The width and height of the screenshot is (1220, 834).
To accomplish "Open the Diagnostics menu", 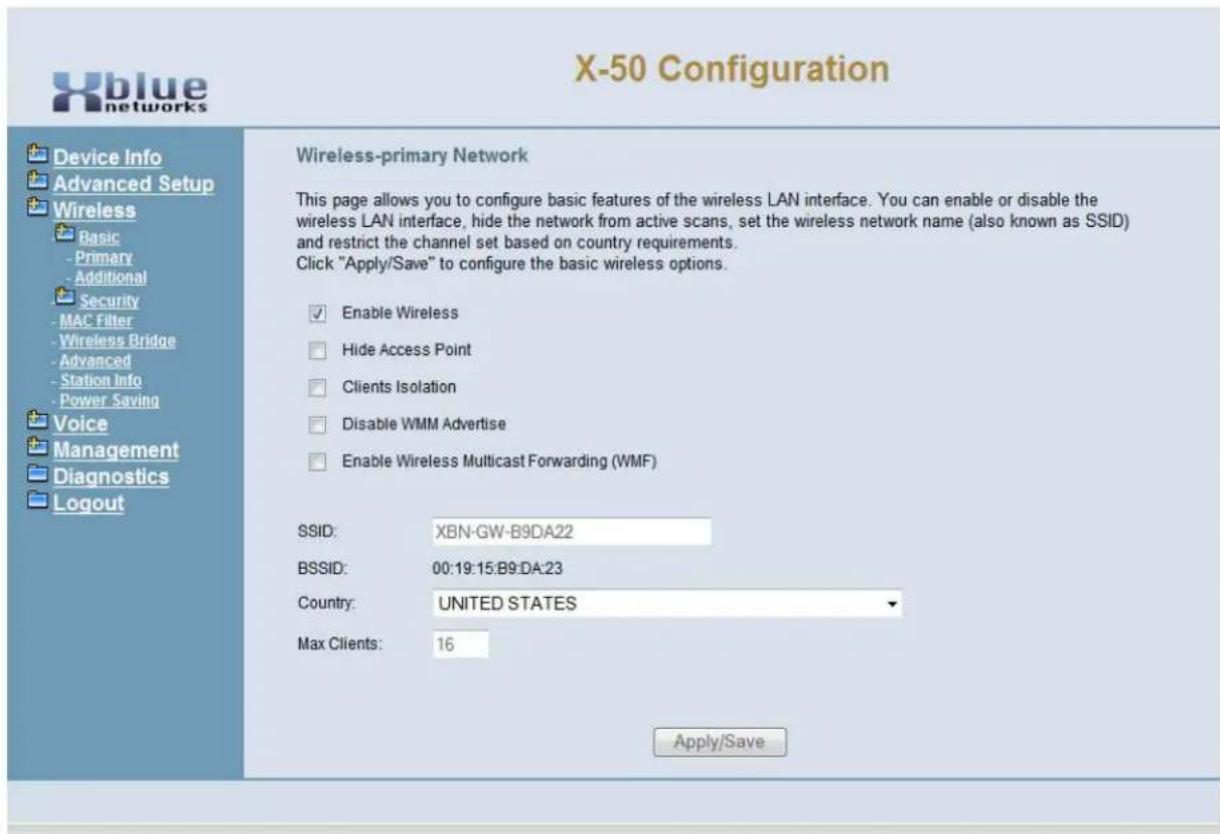I will 110,478.
